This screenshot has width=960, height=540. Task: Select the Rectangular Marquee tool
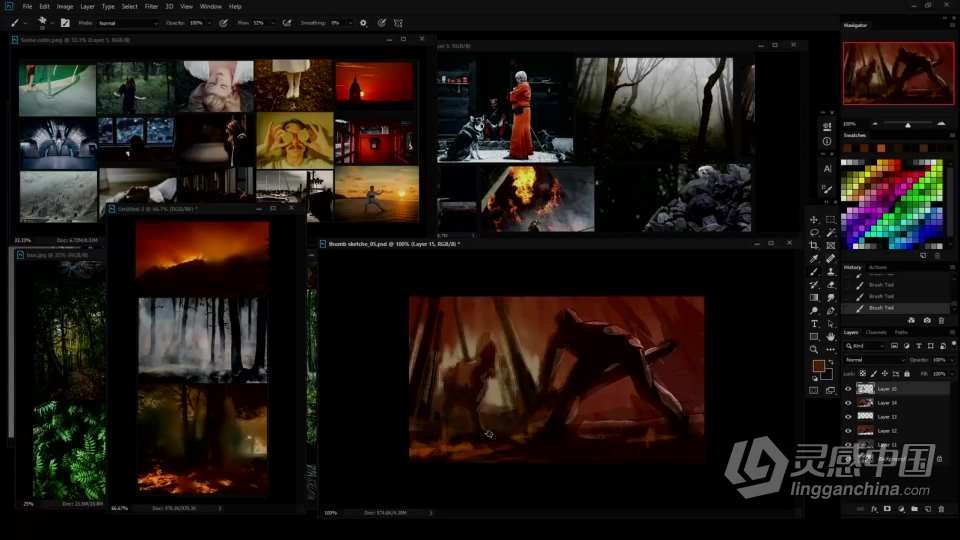830,220
